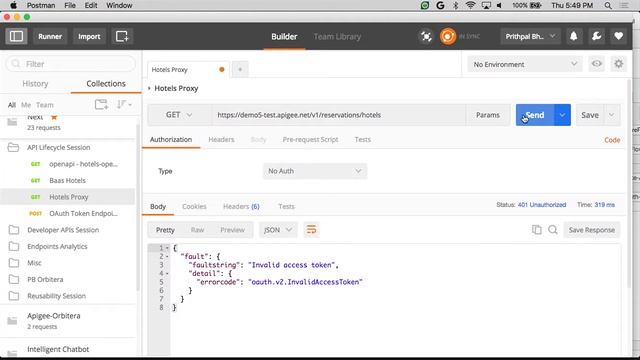
Task: Open macOS Spotlight search icon
Action: click(x=608, y=5)
